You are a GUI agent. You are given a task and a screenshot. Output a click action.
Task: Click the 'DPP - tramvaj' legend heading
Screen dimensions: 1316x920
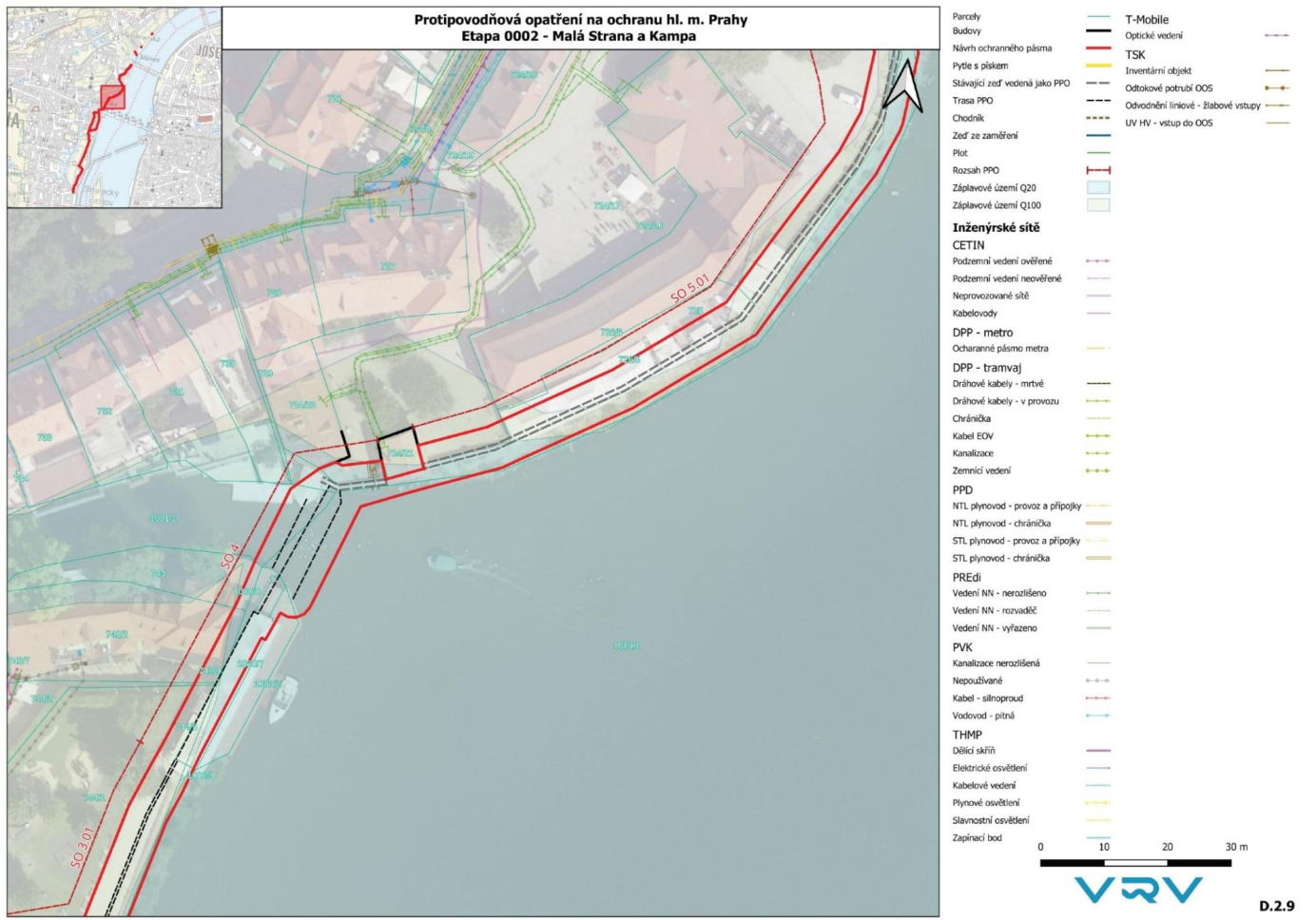986,368
